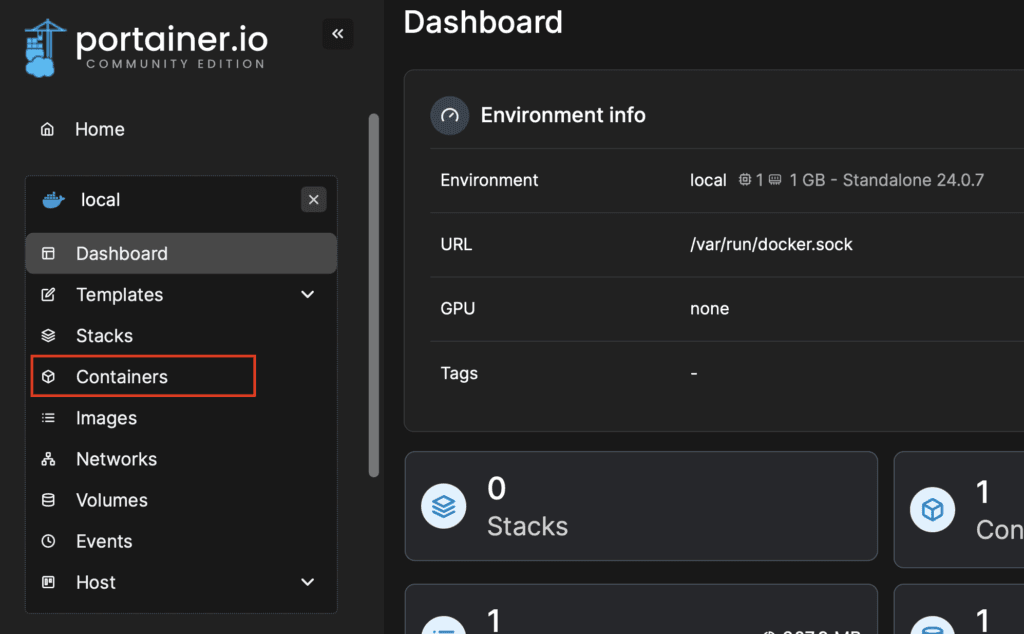Click the Containers cube icon in sidebar
1024x634 pixels.
[48, 377]
